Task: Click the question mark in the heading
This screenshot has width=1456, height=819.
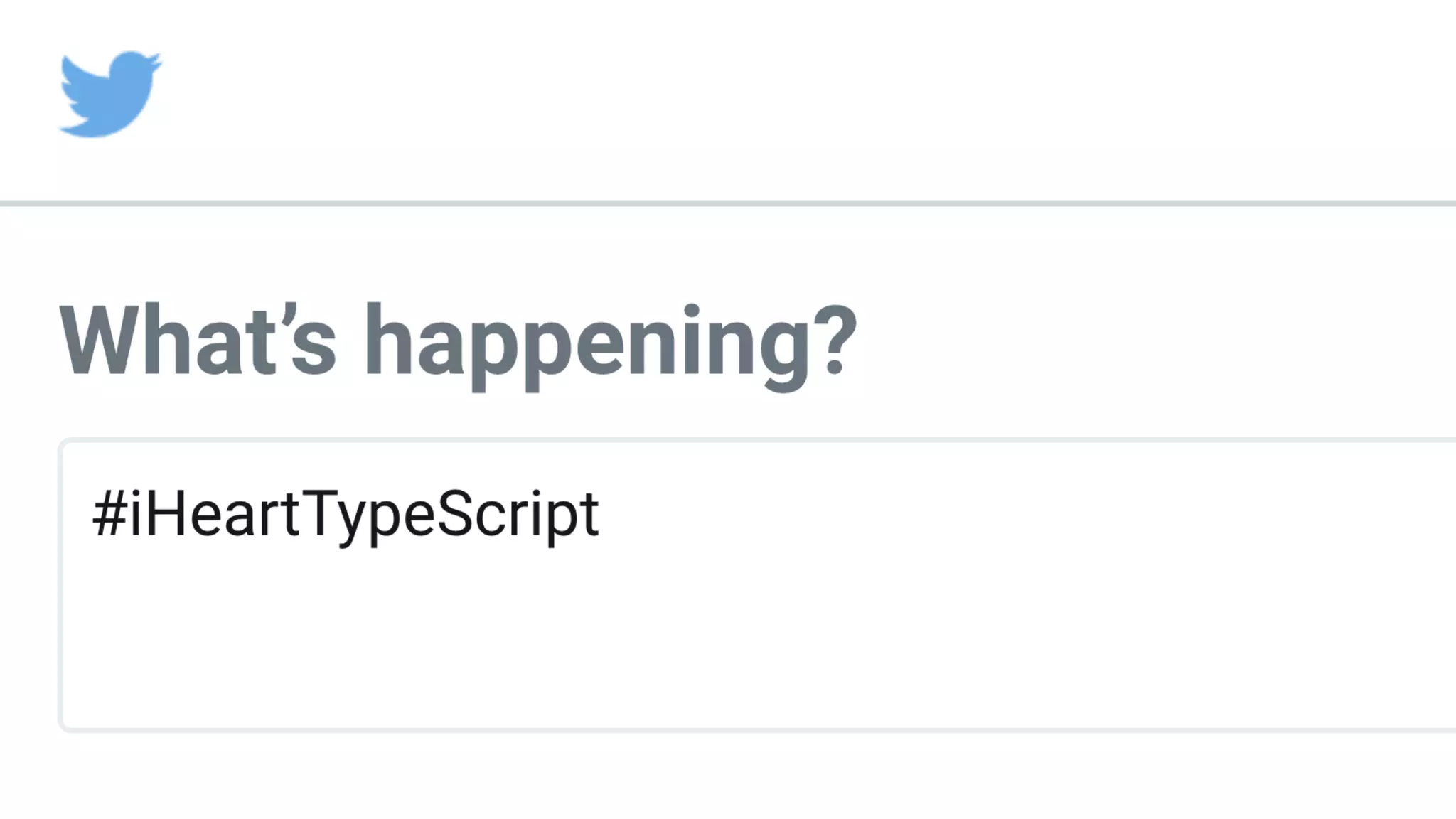Action: pos(836,340)
